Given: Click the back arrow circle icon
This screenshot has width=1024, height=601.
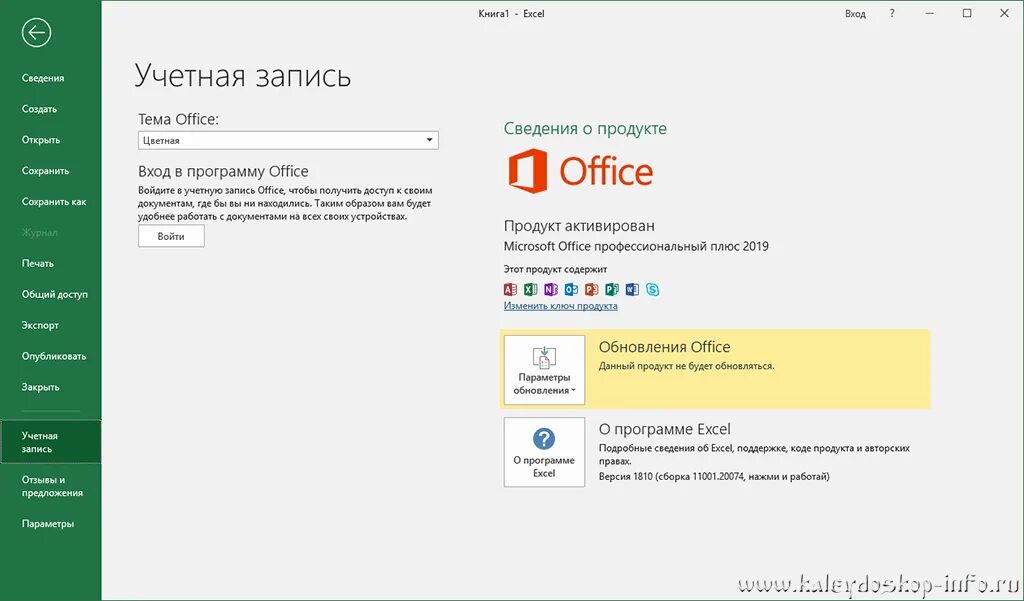Looking at the screenshot, I should [x=36, y=32].
